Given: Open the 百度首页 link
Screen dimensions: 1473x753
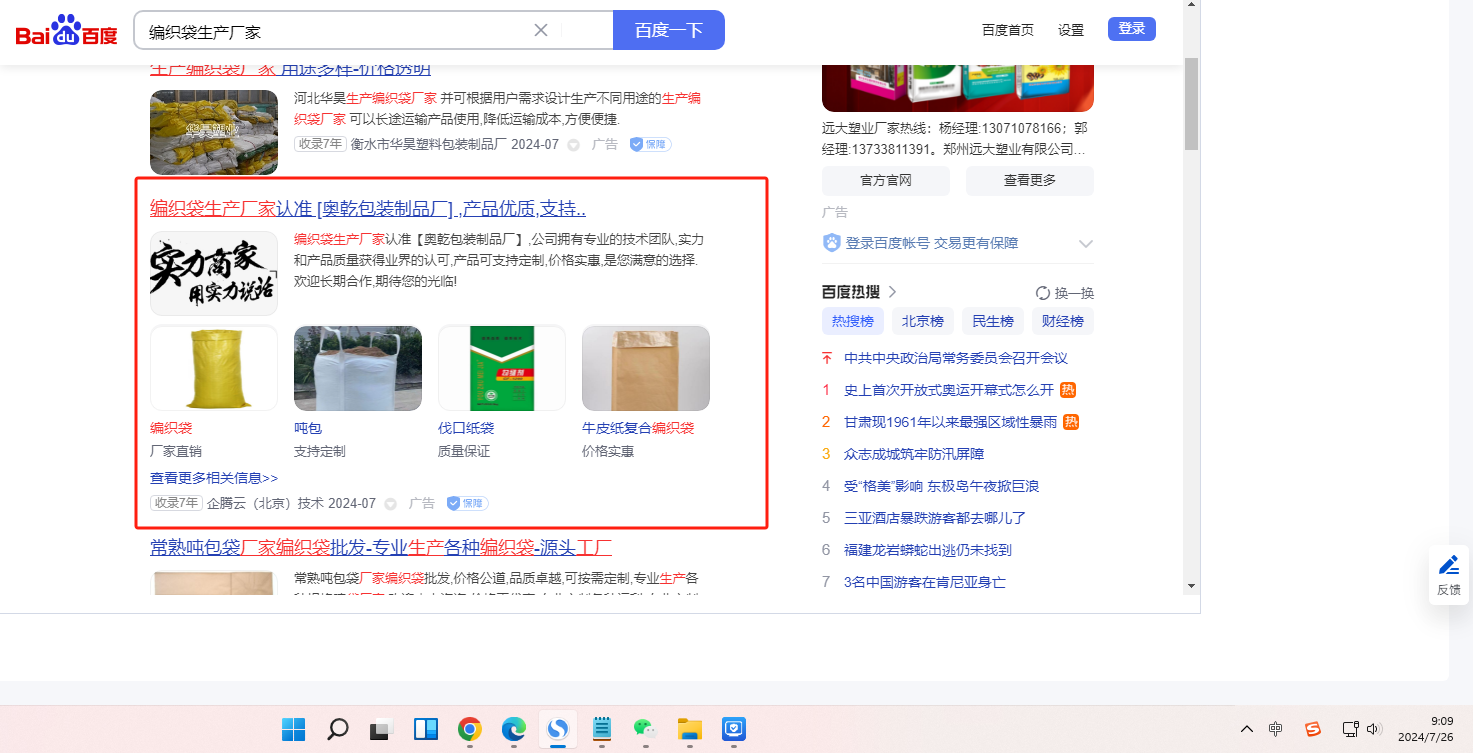Looking at the screenshot, I should coord(1008,30).
